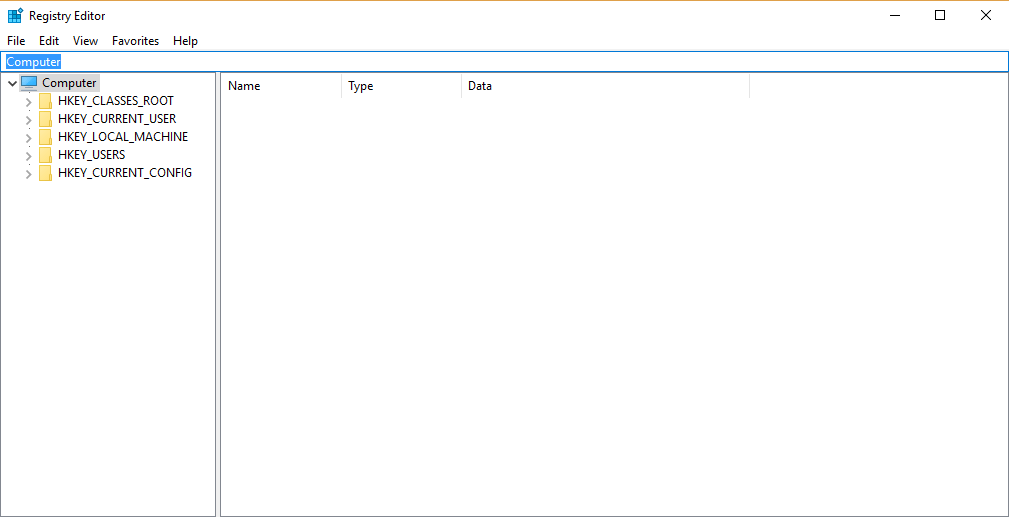Open the View menu
Screen dimensions: 1009x517
click(86, 41)
